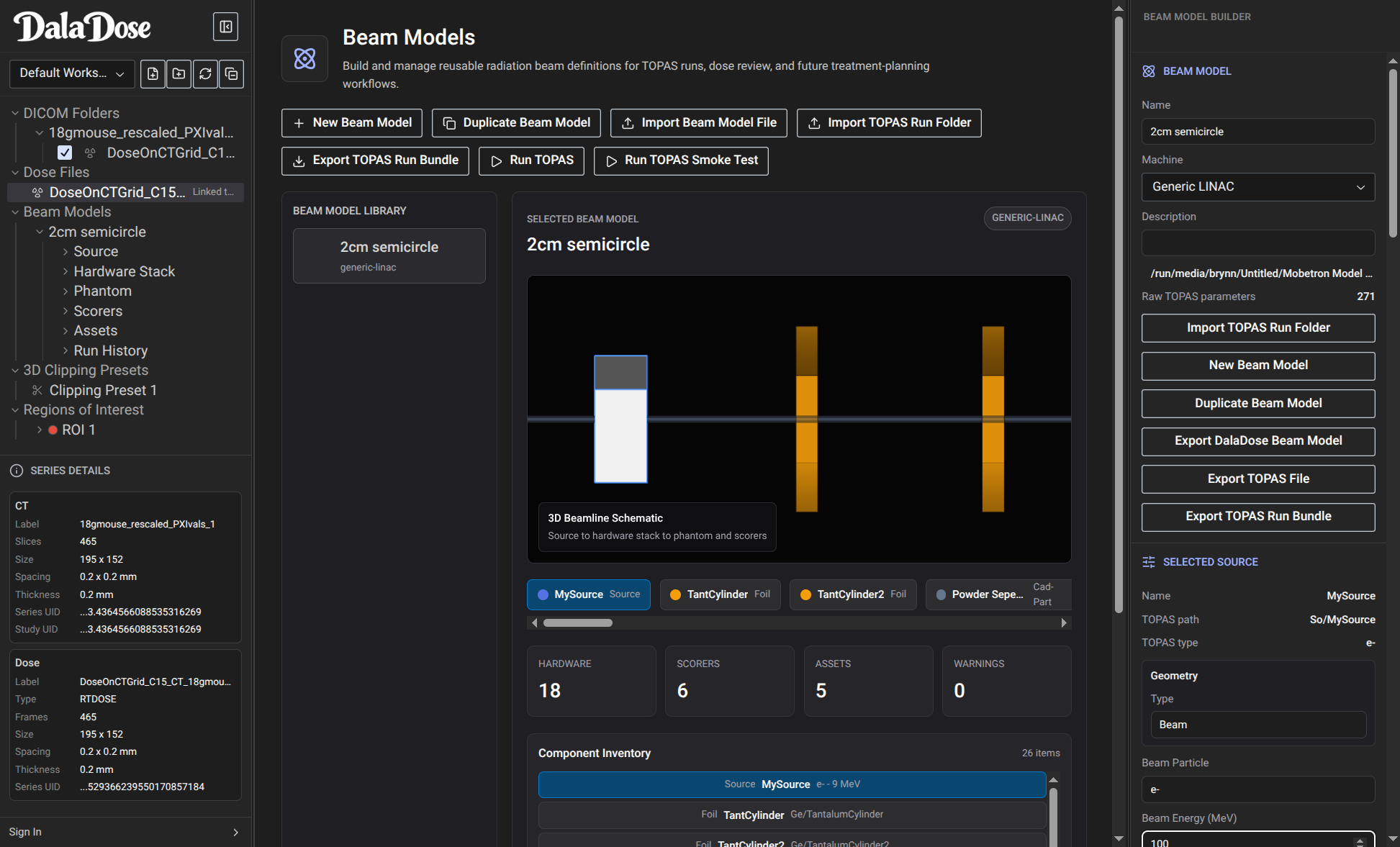Uncheck the DoseOnCTGrid_C1 checkbox in DICOM Folders
1400x847 pixels.
tap(65, 153)
